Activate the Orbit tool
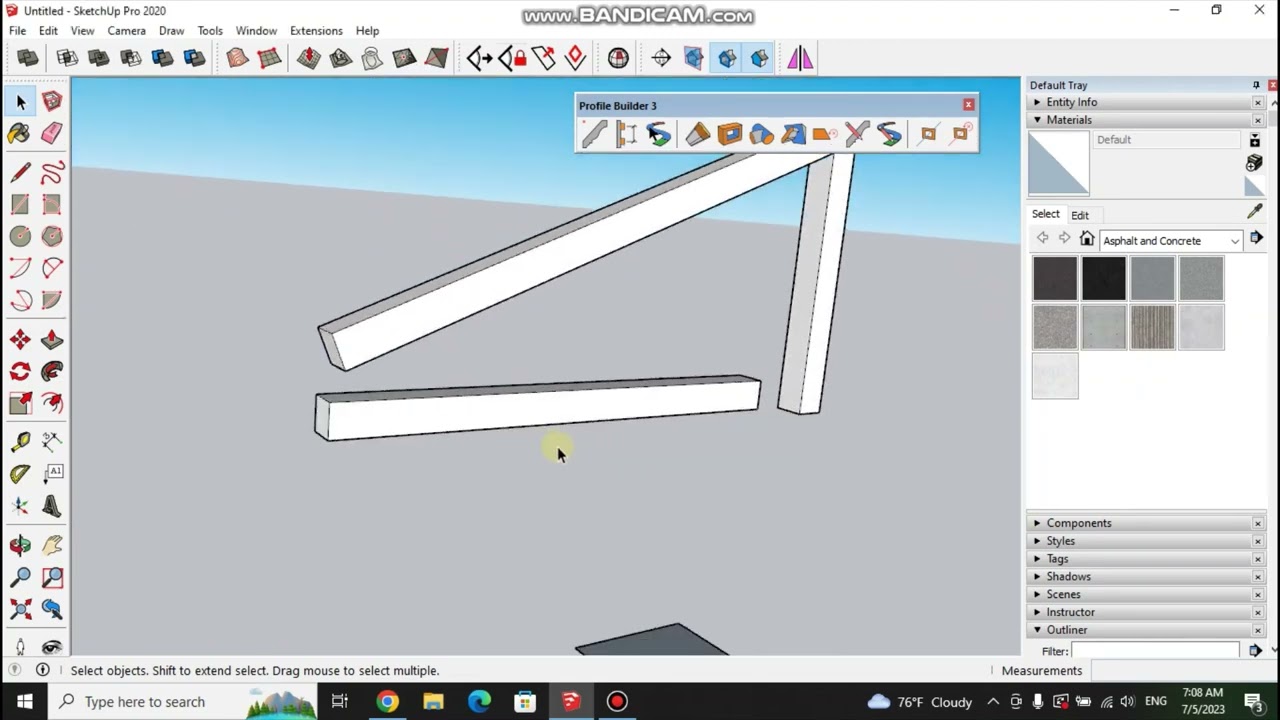 [x=20, y=545]
